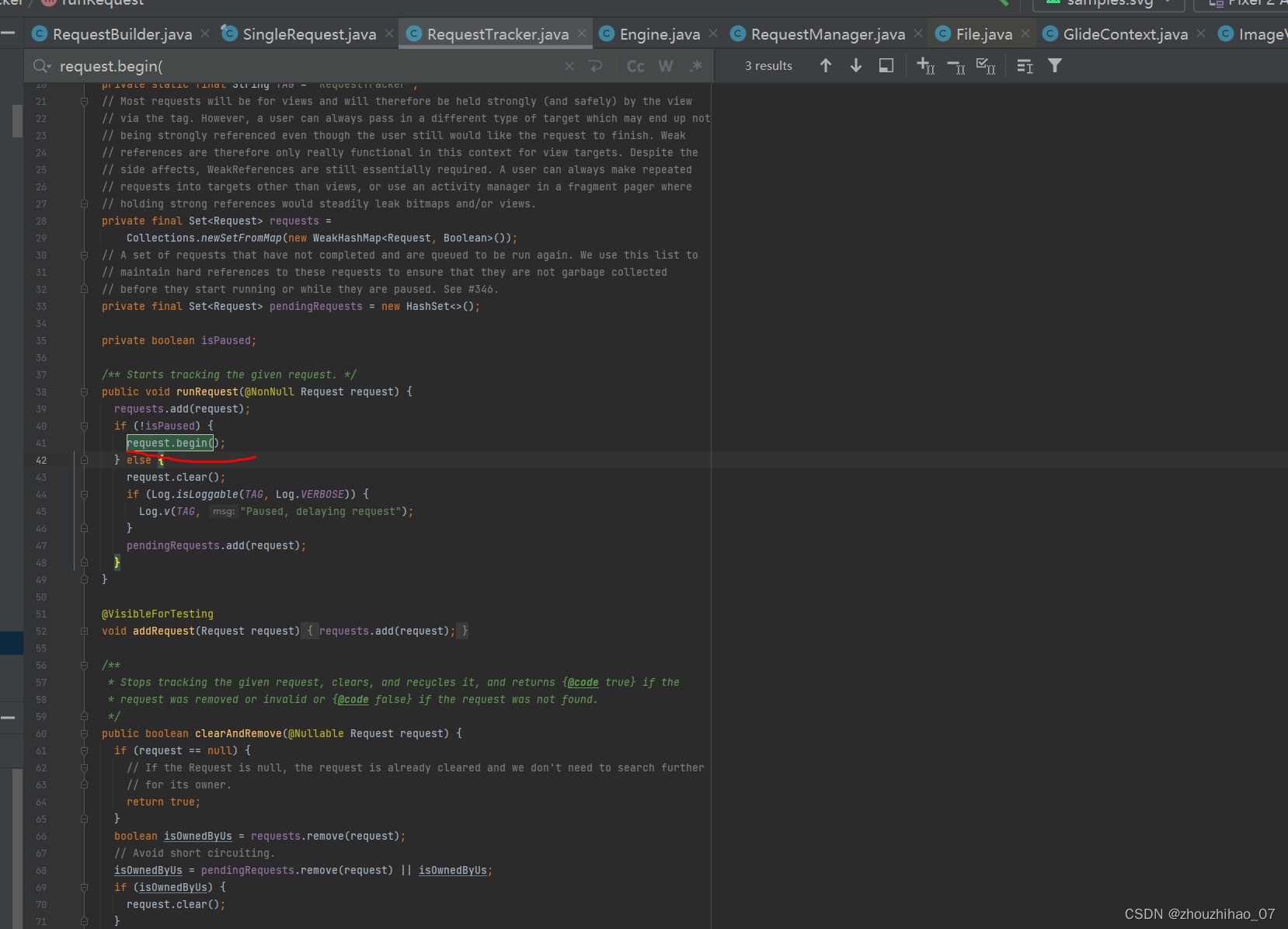Click the '@VisibleForTesting' annotation
This screenshot has height=929, width=1288.
click(x=157, y=614)
